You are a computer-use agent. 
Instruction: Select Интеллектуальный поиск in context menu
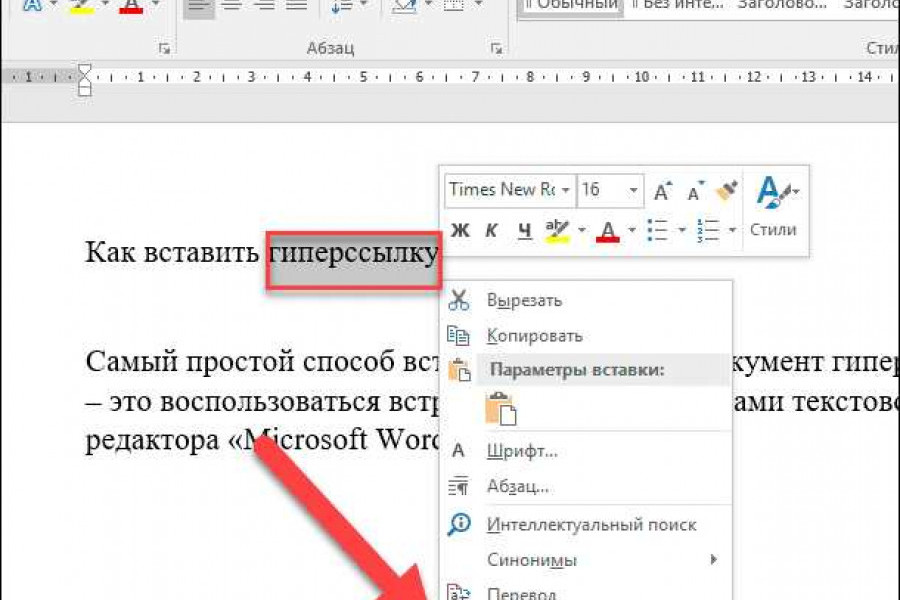tap(591, 525)
